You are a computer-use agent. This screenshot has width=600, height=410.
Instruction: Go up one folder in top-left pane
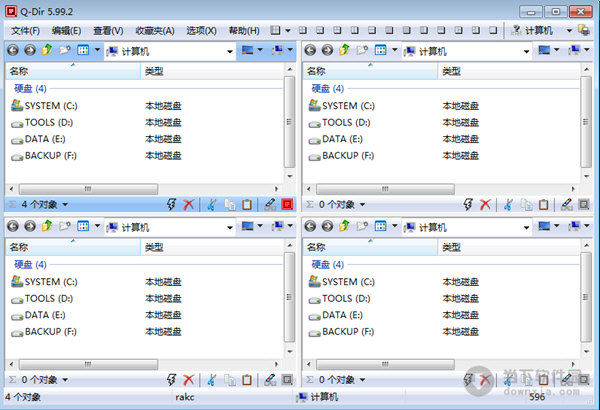coord(47,50)
